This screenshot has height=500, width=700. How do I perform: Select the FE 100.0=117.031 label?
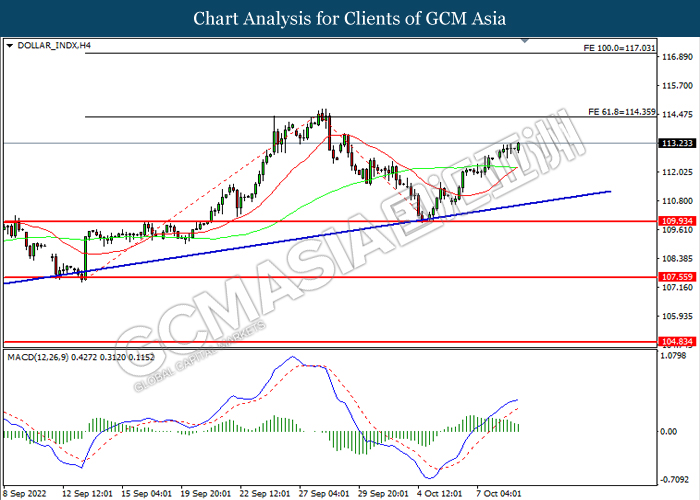[x=620, y=48]
